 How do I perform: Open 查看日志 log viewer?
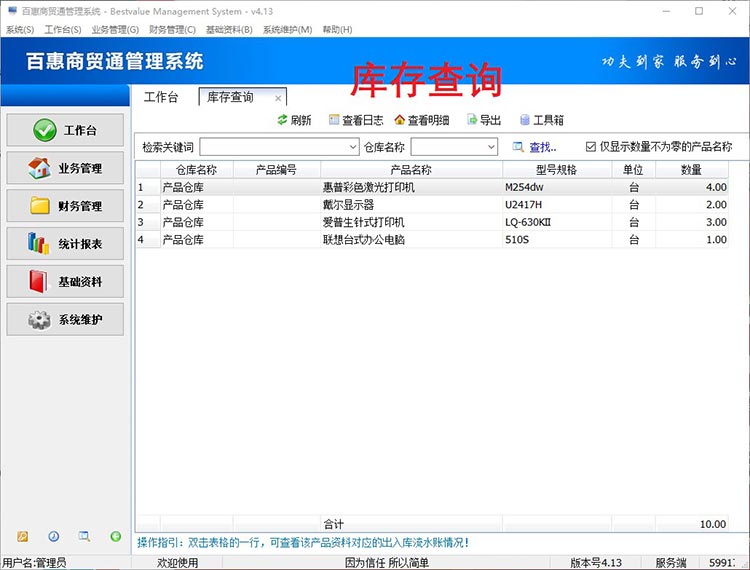pos(355,120)
